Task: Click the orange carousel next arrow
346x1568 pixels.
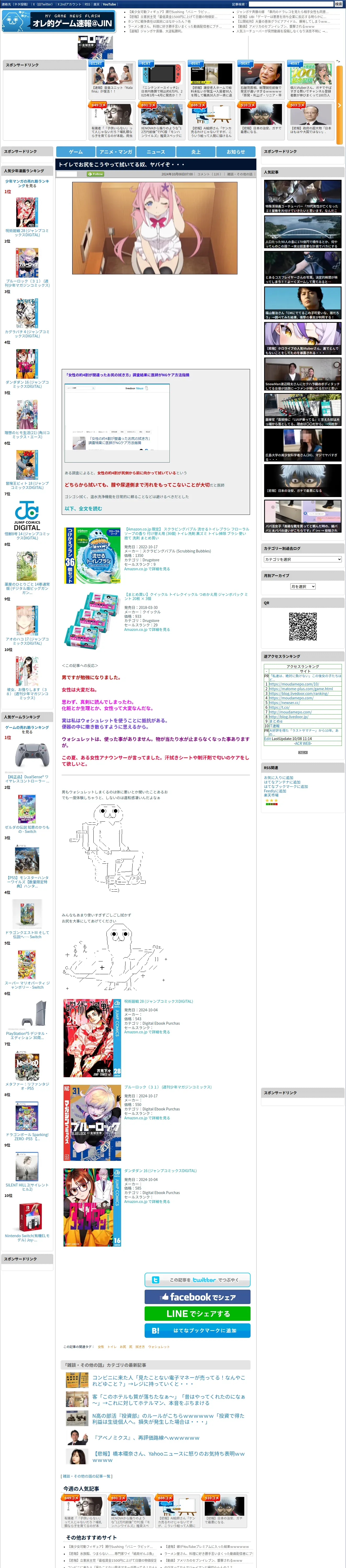Action: click(339, 105)
